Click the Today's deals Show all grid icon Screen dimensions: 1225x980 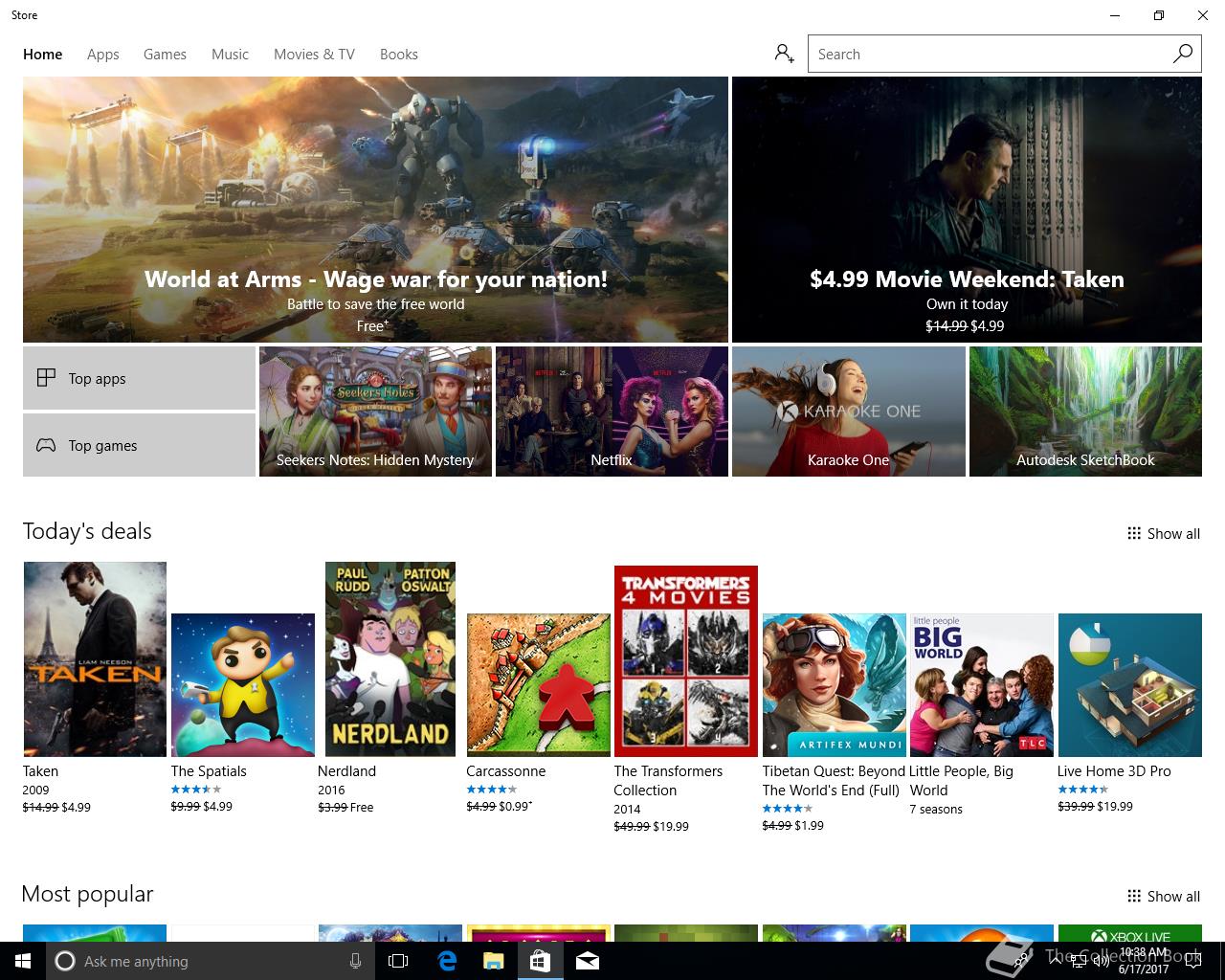point(1134,533)
